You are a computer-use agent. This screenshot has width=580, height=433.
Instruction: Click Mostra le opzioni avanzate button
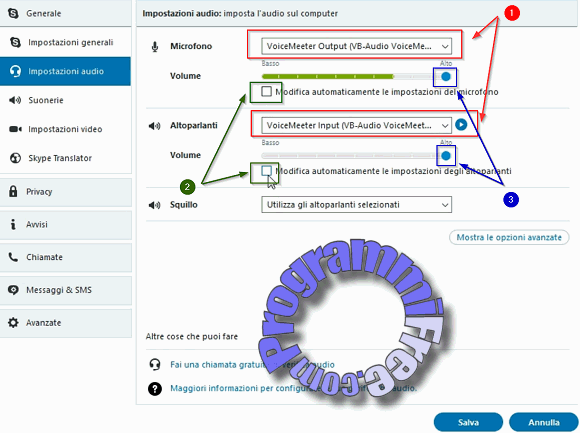click(x=509, y=237)
